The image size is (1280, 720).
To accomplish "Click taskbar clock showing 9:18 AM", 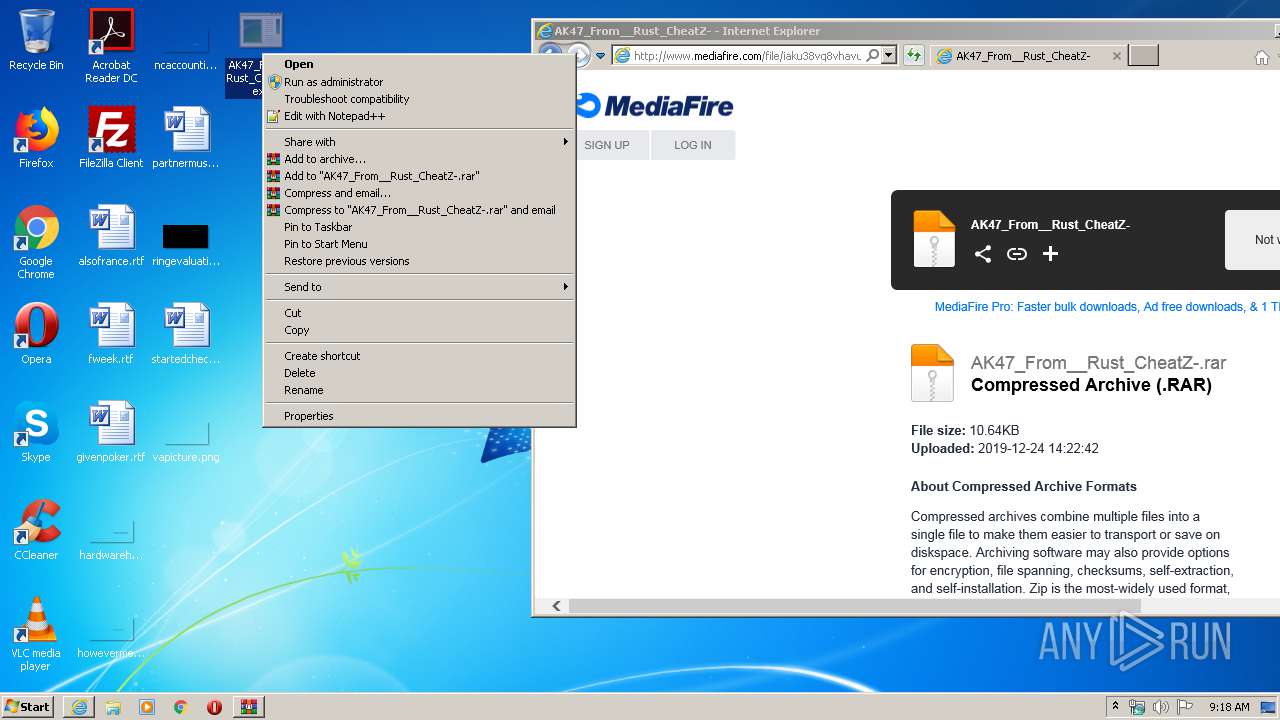I will [1229, 707].
